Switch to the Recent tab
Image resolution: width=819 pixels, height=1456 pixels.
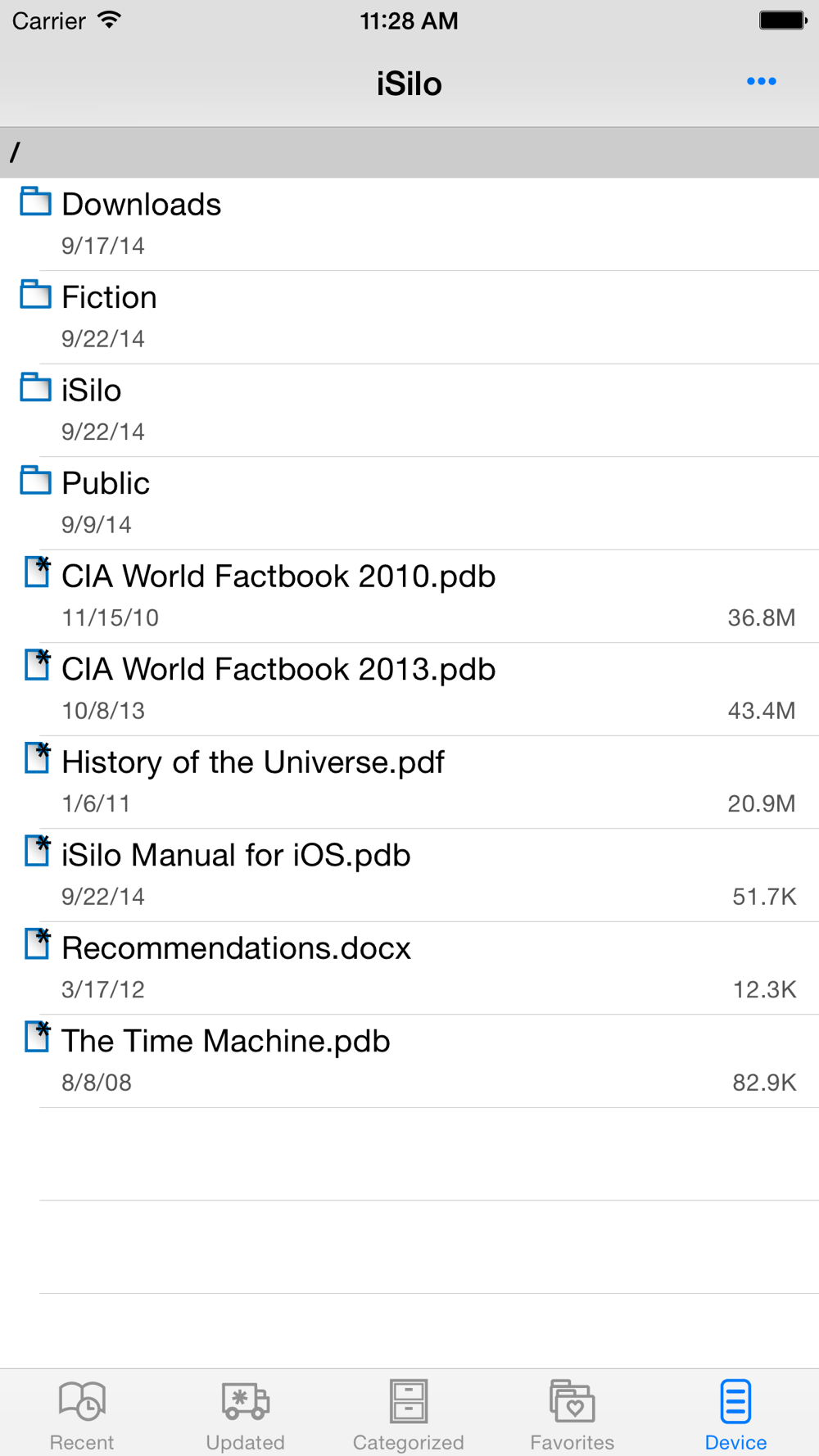tap(82, 1414)
